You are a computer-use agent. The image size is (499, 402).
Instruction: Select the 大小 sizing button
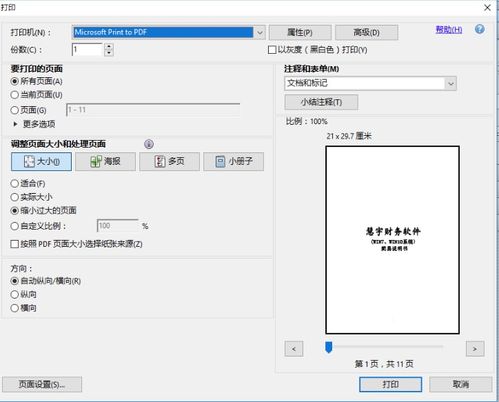tap(41, 162)
